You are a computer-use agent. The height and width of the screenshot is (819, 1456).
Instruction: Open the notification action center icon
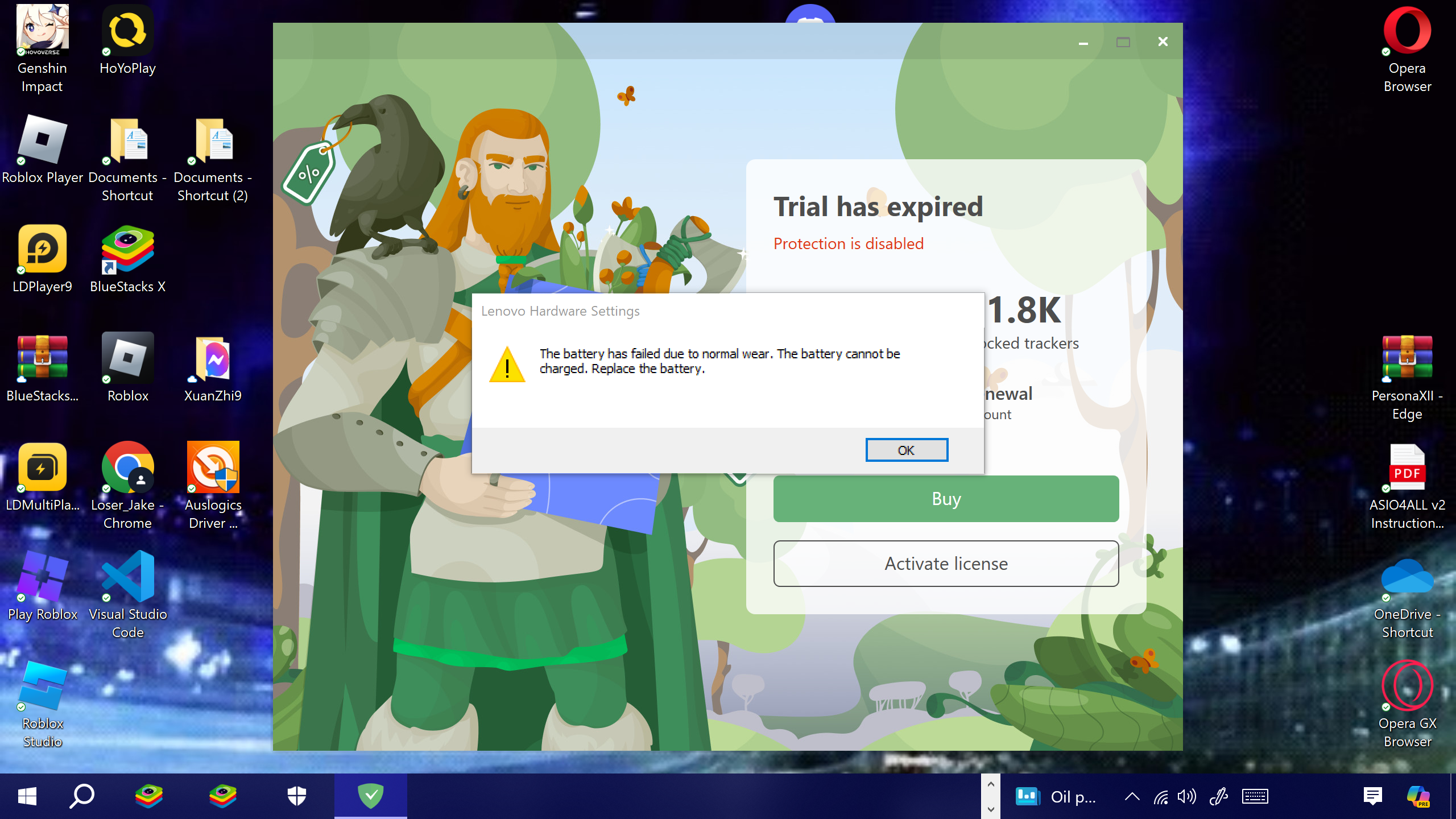(x=1372, y=796)
